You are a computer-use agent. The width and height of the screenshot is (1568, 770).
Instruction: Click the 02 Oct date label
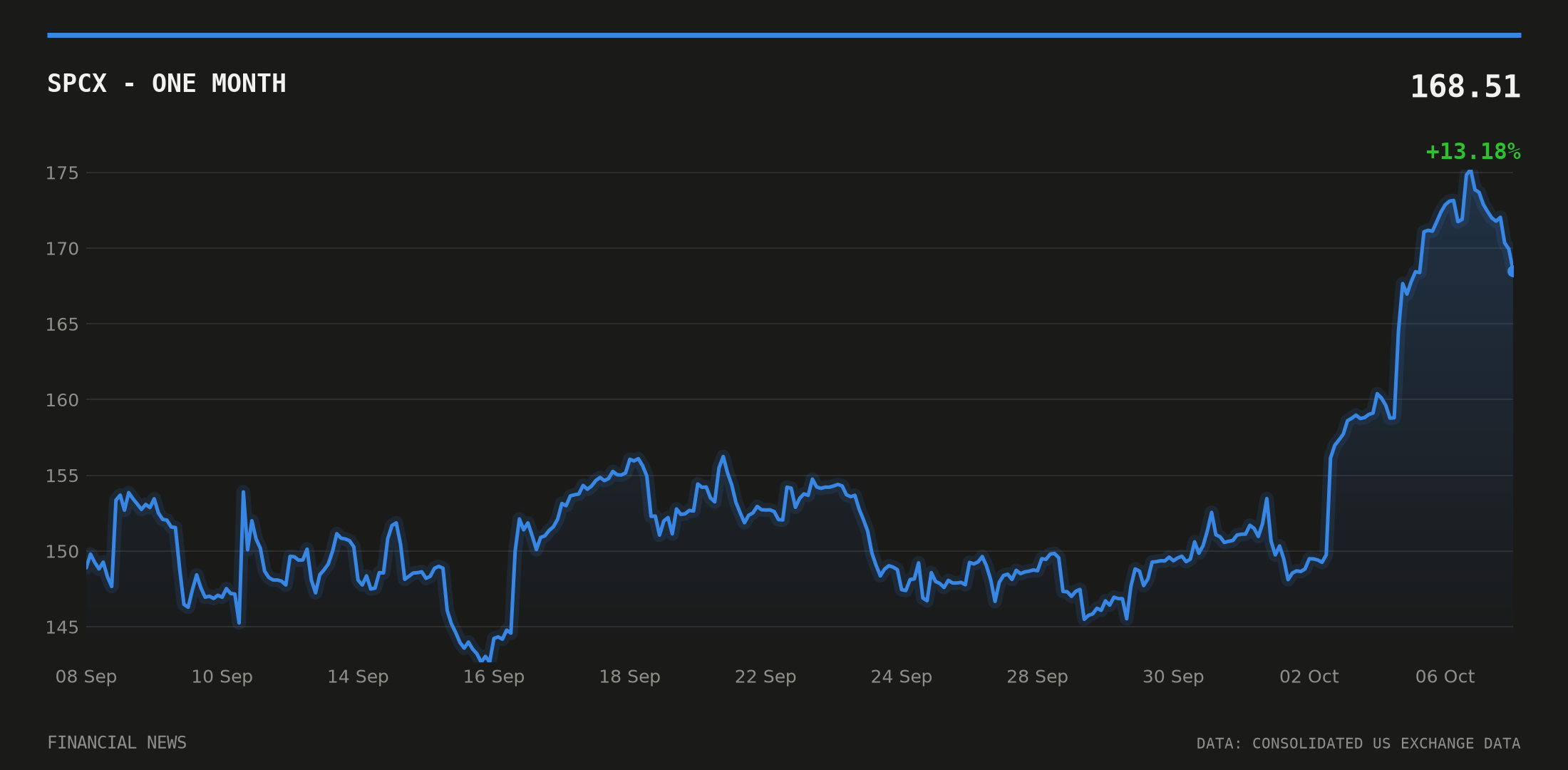pyautogui.click(x=1309, y=677)
